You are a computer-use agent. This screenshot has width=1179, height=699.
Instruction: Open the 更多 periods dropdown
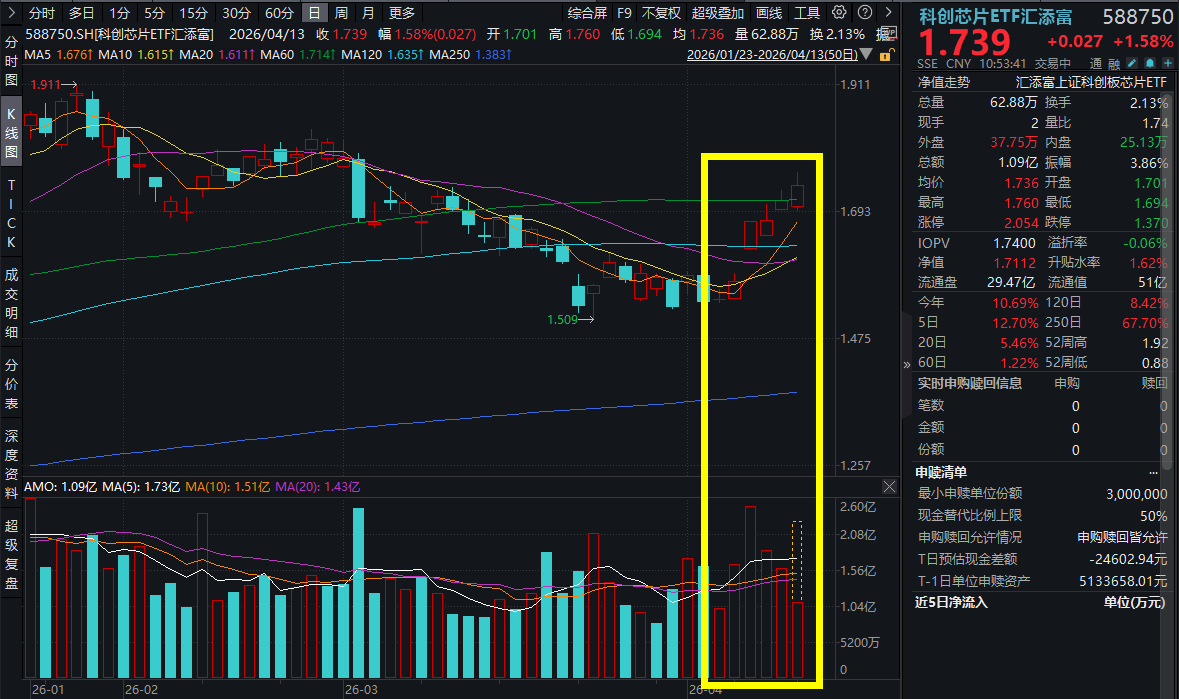point(400,13)
